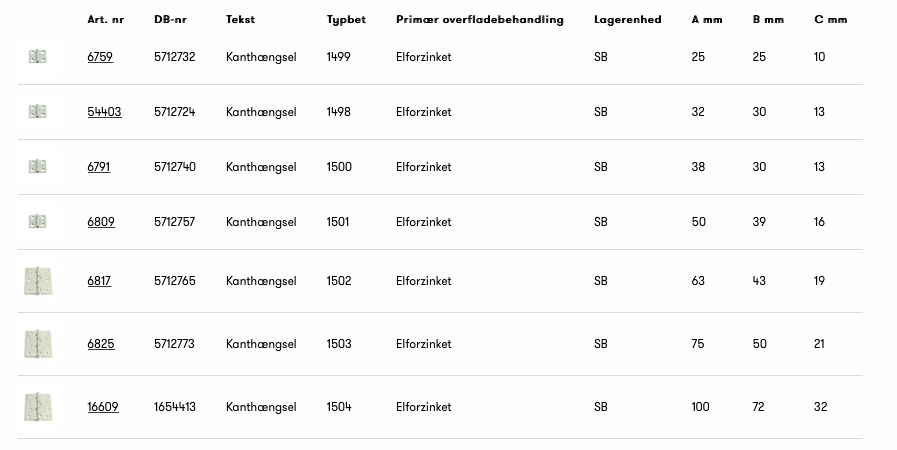Click the A mm column header
This screenshot has height=450, width=897.
706,20
